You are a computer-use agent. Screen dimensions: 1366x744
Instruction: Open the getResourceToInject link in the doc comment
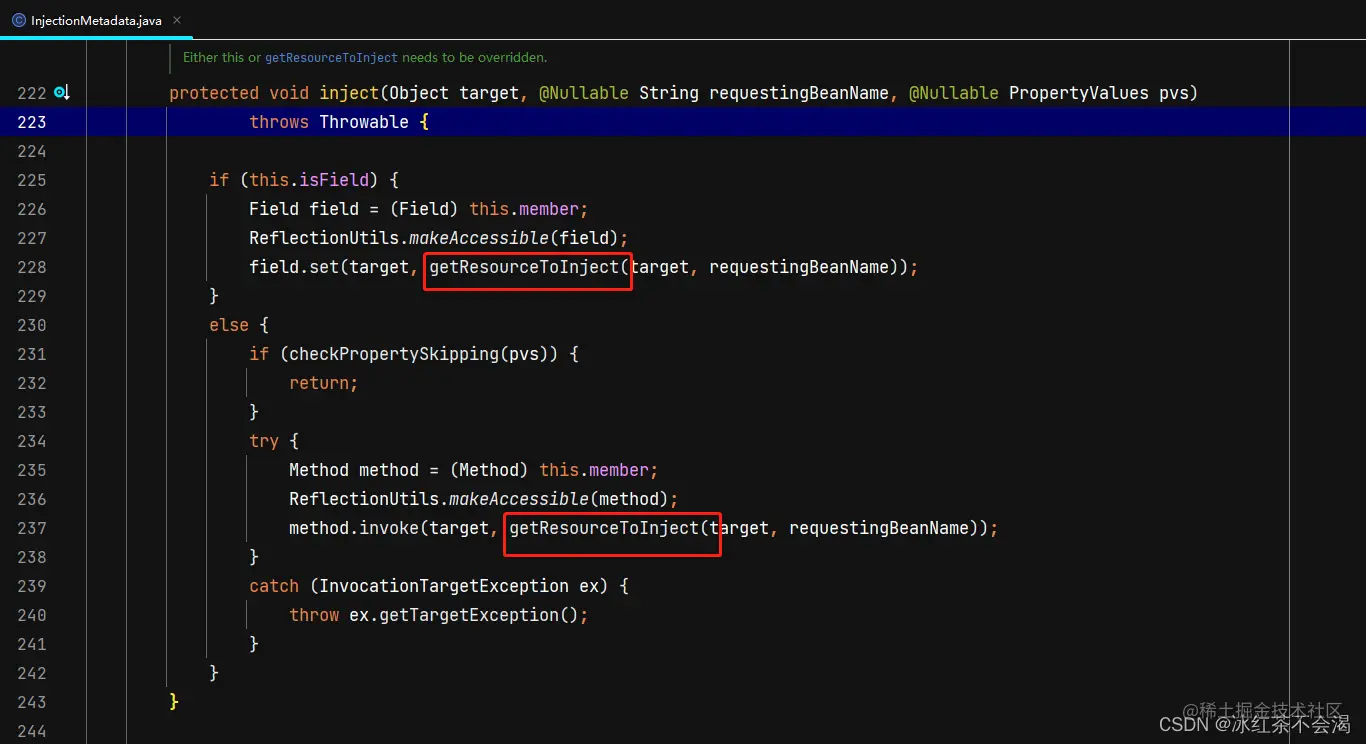(x=331, y=58)
